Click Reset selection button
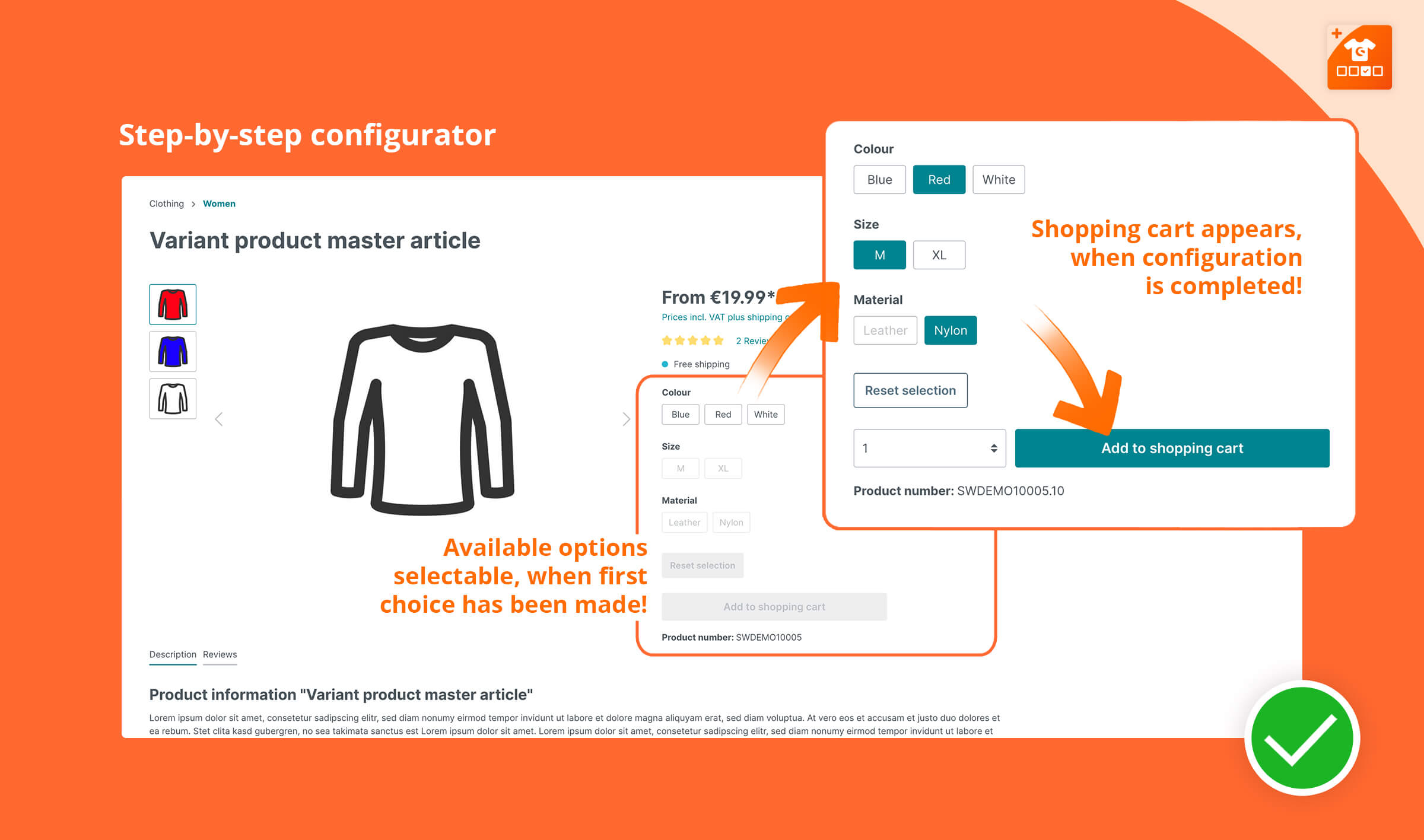The height and width of the screenshot is (840, 1424). coord(908,390)
